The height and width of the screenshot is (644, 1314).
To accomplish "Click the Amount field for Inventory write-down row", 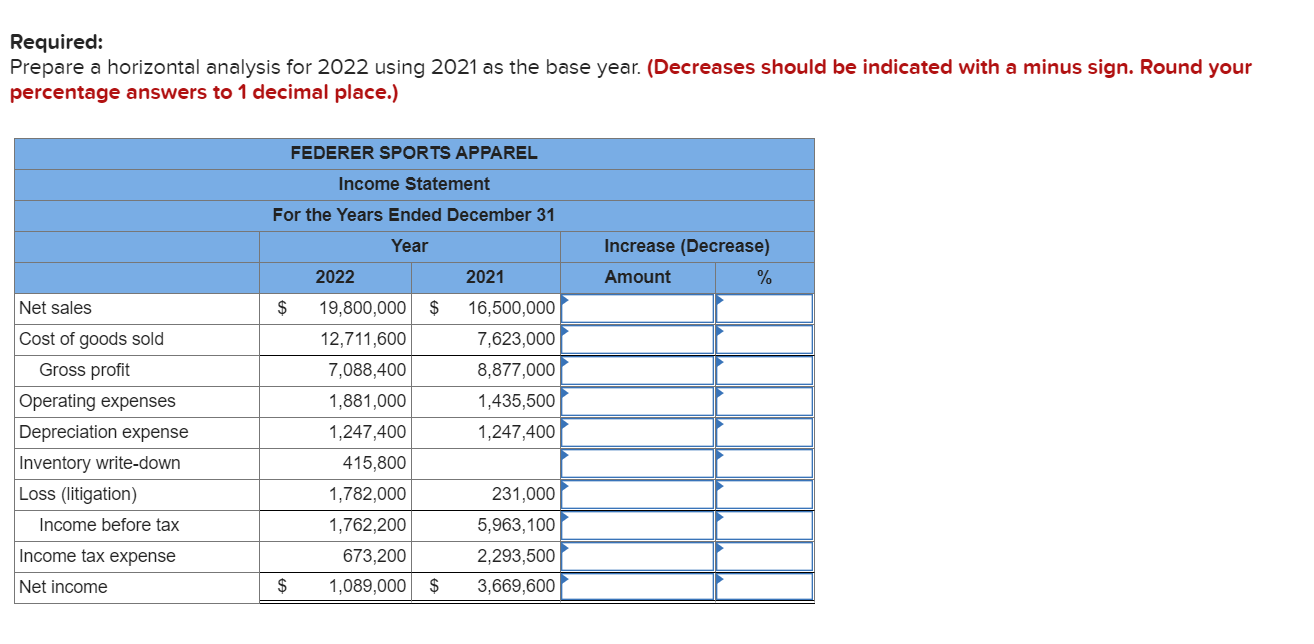I will coord(637,463).
